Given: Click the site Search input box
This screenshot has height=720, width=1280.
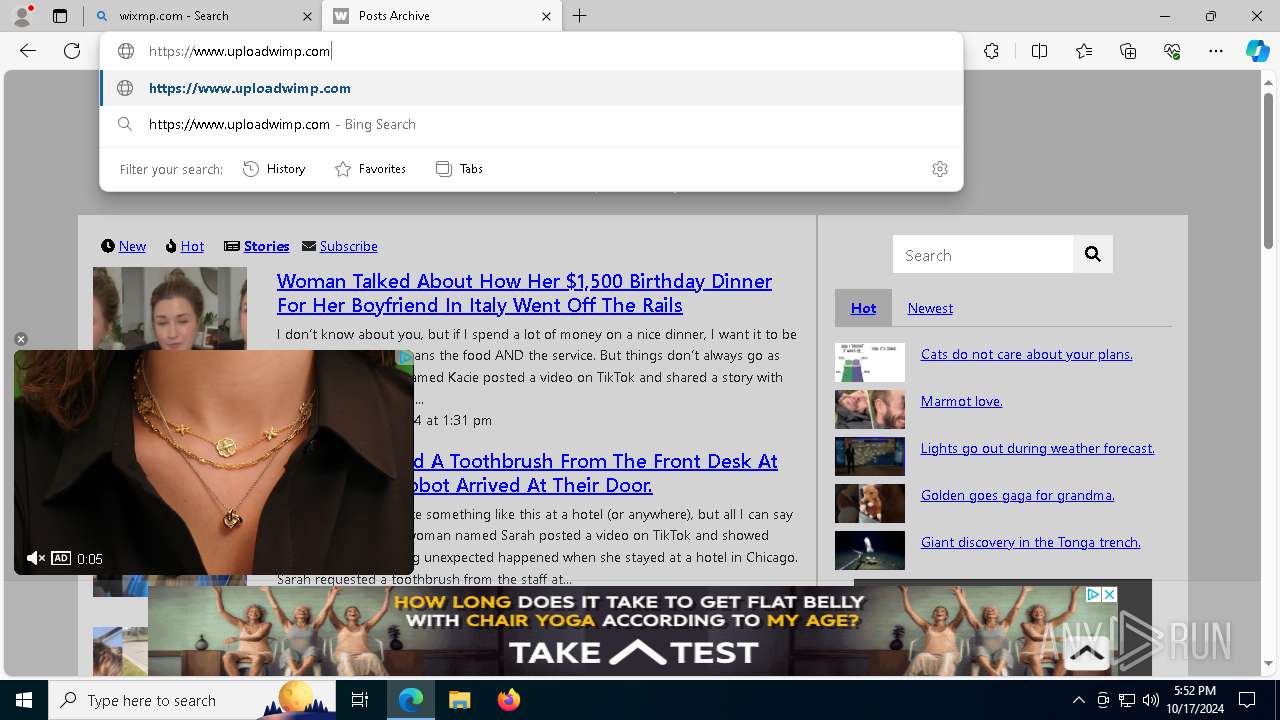Looking at the screenshot, I should (983, 255).
